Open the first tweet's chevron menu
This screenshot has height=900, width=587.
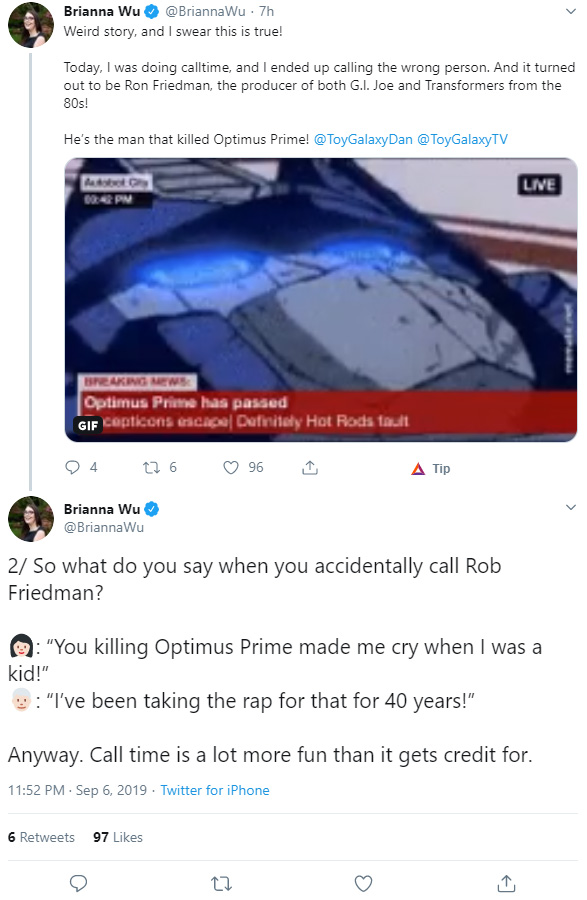pyautogui.click(x=570, y=11)
